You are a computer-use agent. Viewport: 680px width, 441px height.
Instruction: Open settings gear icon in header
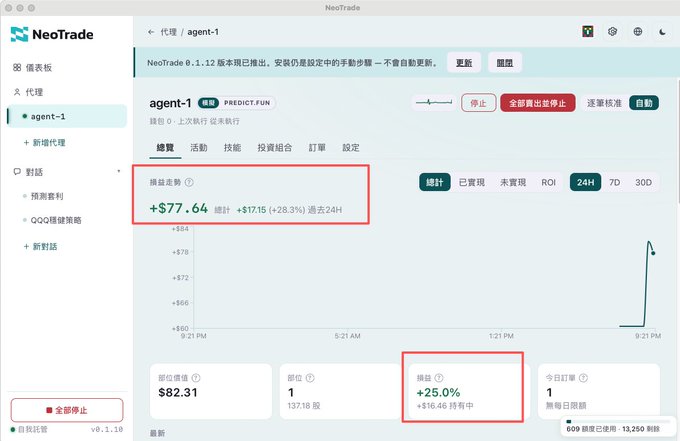(x=612, y=32)
